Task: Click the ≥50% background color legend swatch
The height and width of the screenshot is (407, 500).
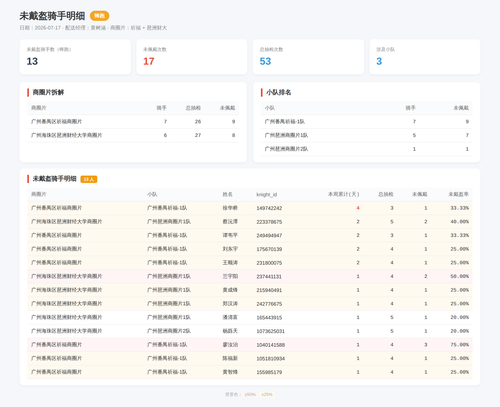Action: tap(250, 394)
